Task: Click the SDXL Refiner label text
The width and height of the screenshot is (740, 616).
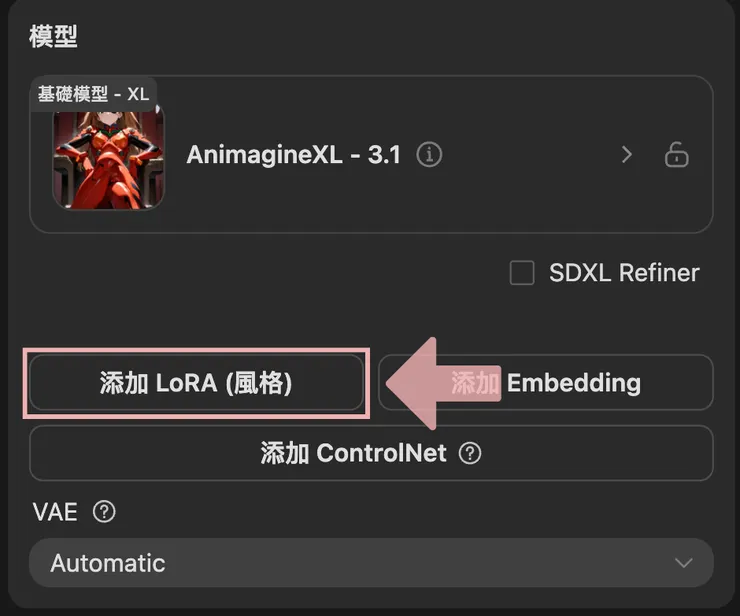Action: pyautogui.click(x=624, y=273)
